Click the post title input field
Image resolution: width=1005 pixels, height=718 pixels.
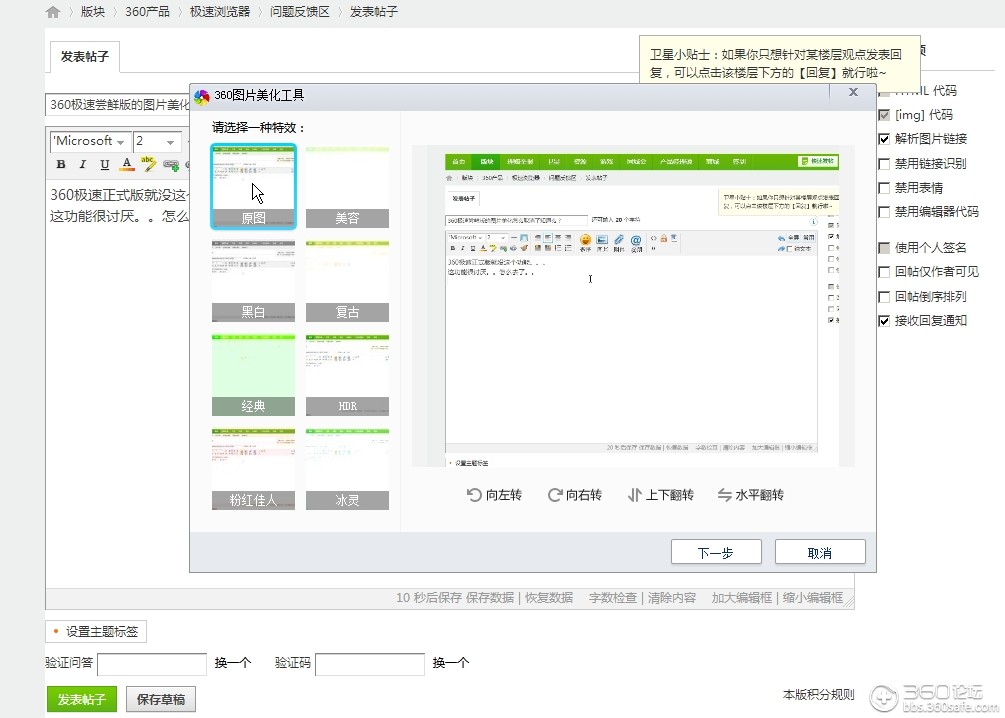[118, 104]
